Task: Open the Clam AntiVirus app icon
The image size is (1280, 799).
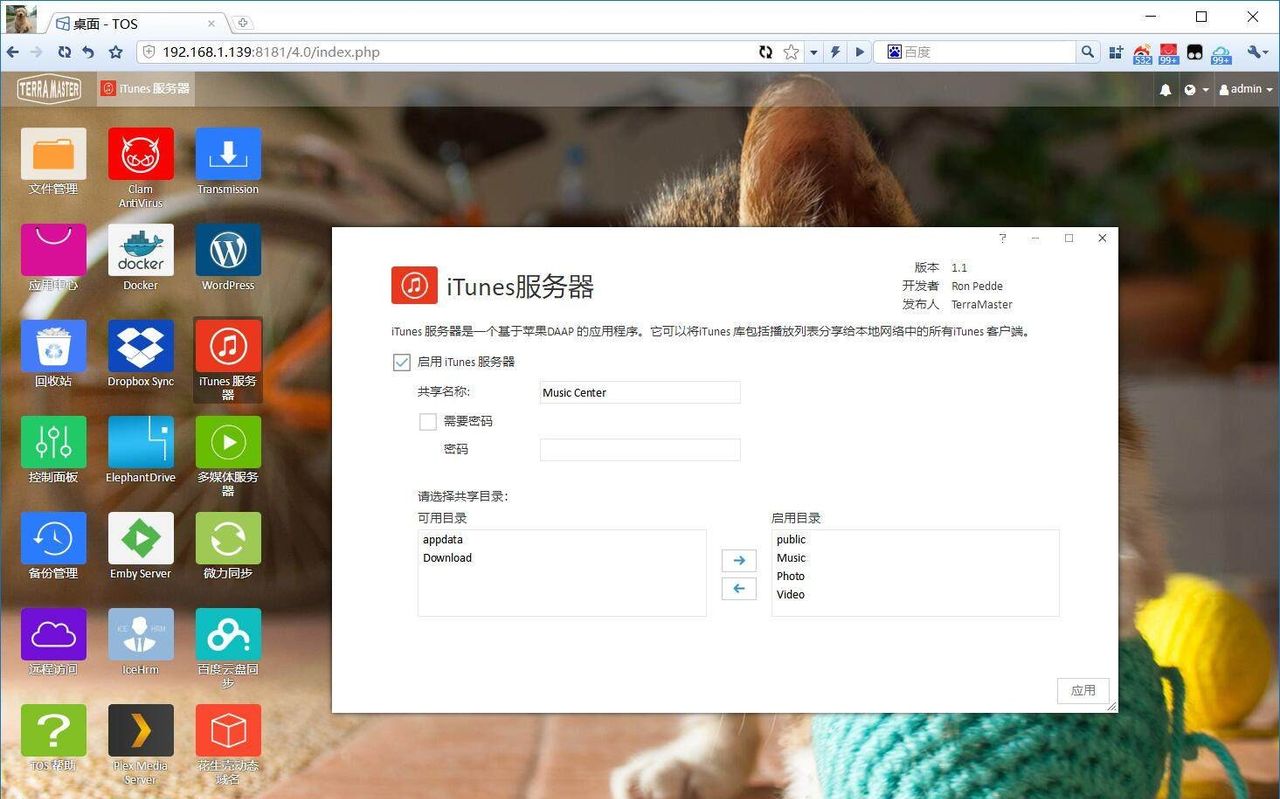Action: coord(140,154)
